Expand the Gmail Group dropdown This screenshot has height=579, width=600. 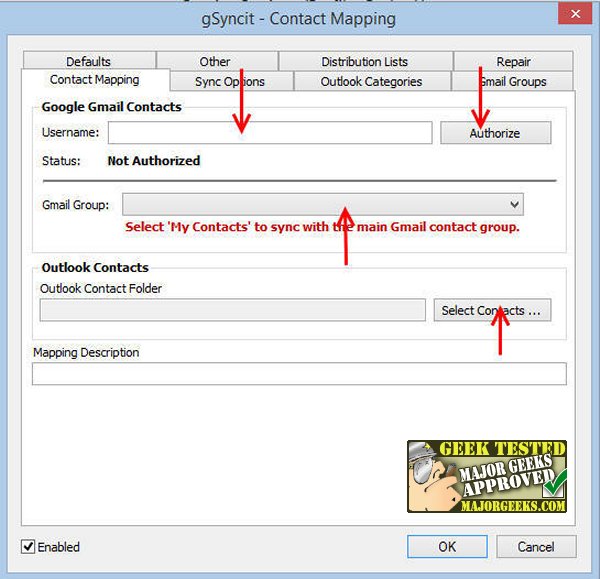coord(323,204)
